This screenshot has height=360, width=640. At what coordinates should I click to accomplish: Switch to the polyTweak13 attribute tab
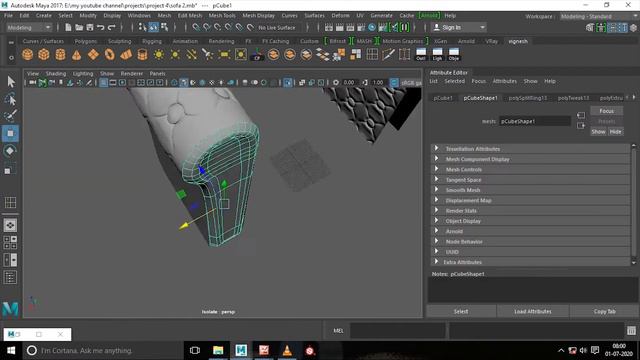[573, 98]
